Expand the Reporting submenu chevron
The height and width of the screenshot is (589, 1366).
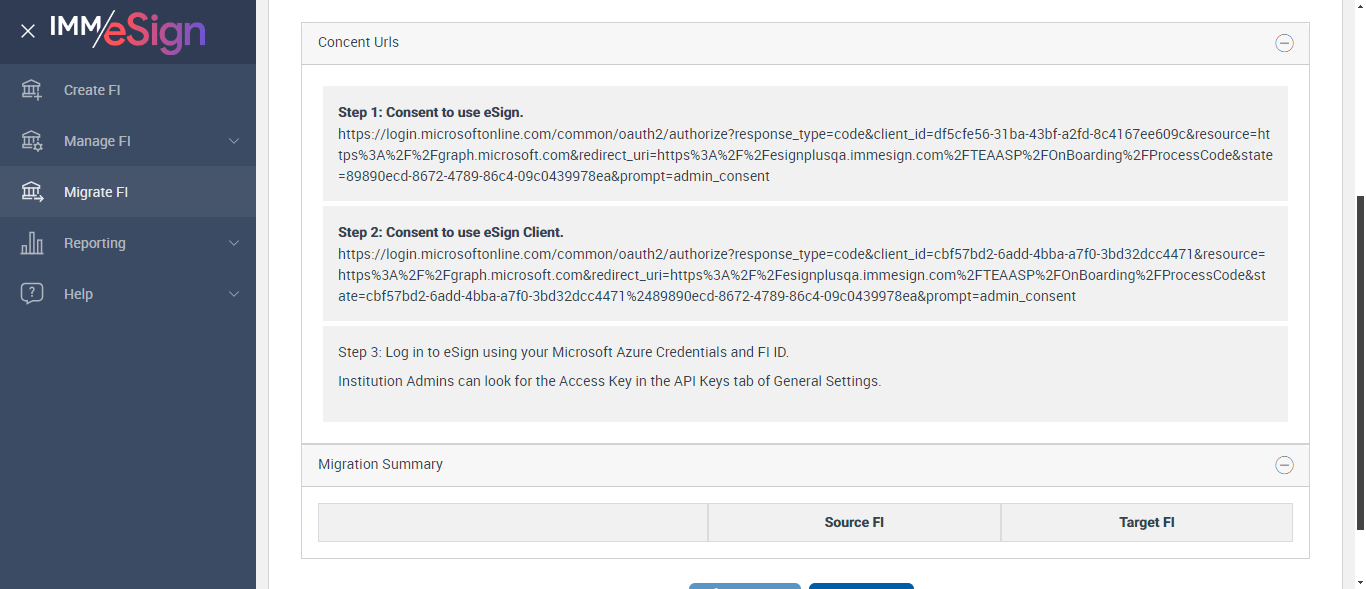234,243
